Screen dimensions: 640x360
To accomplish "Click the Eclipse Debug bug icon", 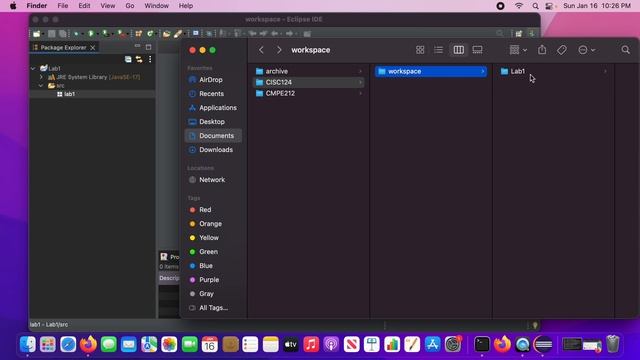I will click(76, 33).
